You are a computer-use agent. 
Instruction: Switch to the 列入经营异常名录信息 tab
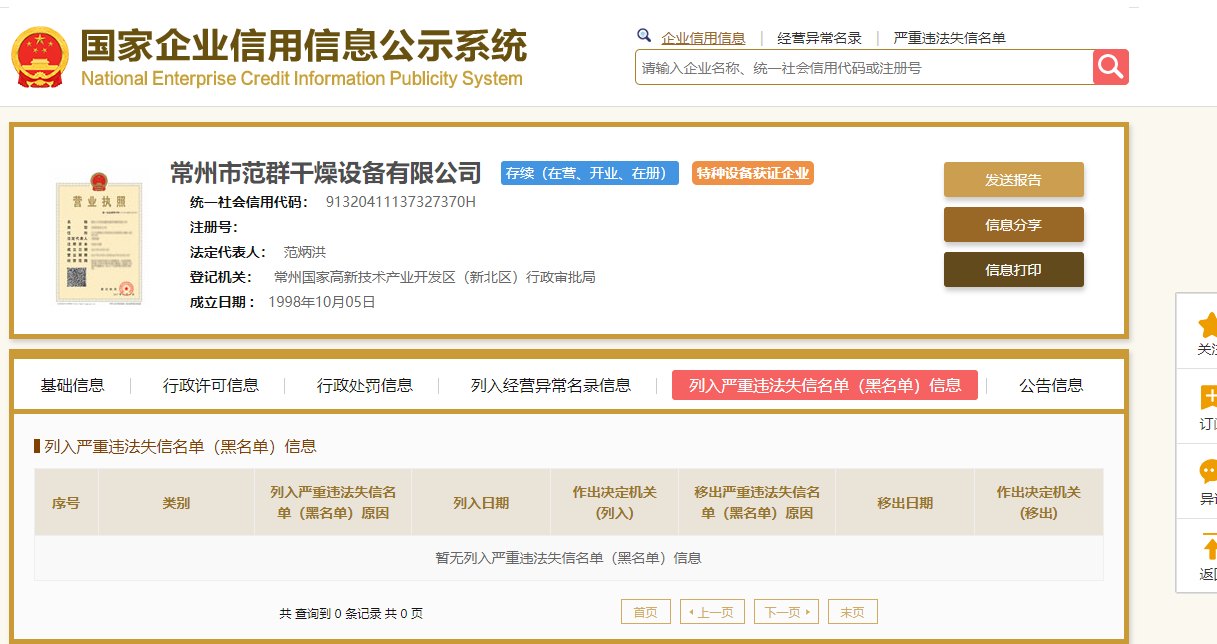pyautogui.click(x=551, y=385)
